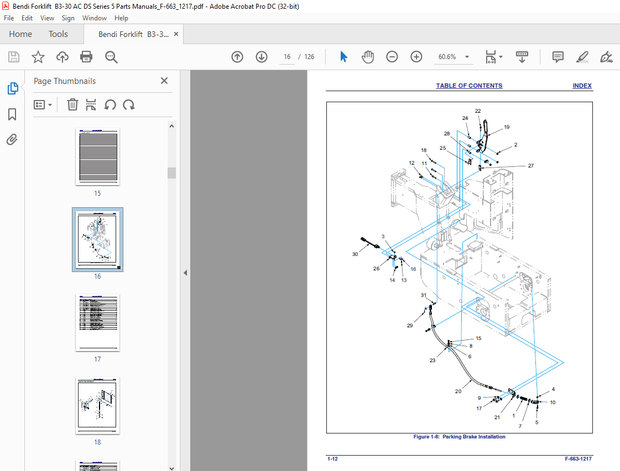The width and height of the screenshot is (620, 471).
Task: Open the Sign menu
Action: pyautogui.click(x=68, y=18)
